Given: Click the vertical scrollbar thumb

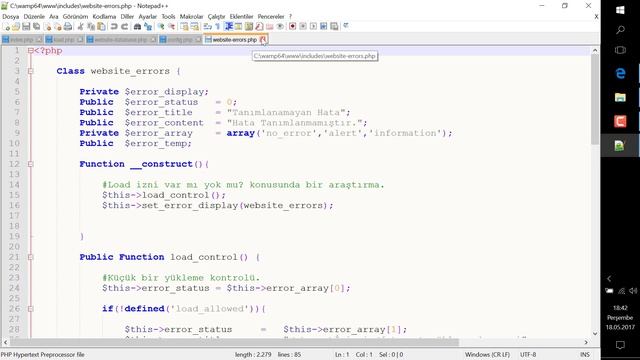Looking at the screenshot, I should coord(595,99).
